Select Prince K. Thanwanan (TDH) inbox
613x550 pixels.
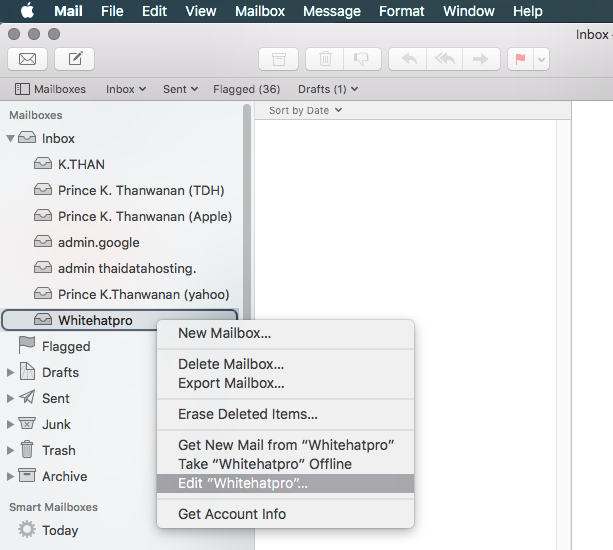click(x=141, y=190)
